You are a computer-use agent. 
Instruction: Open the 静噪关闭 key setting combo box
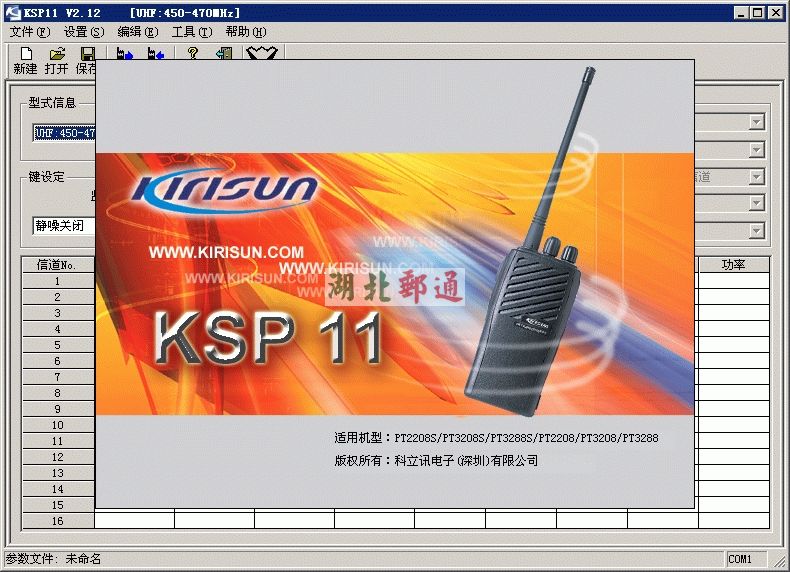click(x=64, y=225)
